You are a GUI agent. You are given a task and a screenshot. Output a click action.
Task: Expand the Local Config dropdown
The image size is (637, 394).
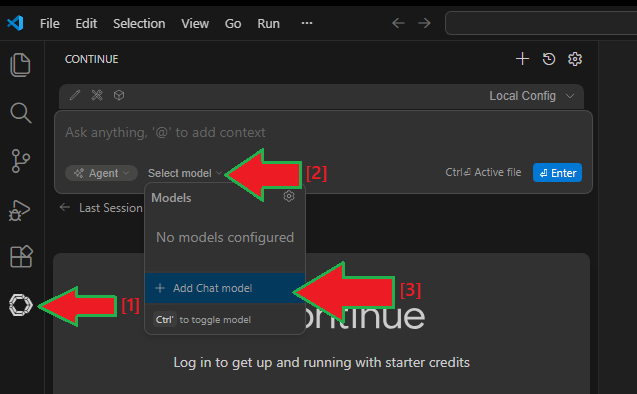531,96
